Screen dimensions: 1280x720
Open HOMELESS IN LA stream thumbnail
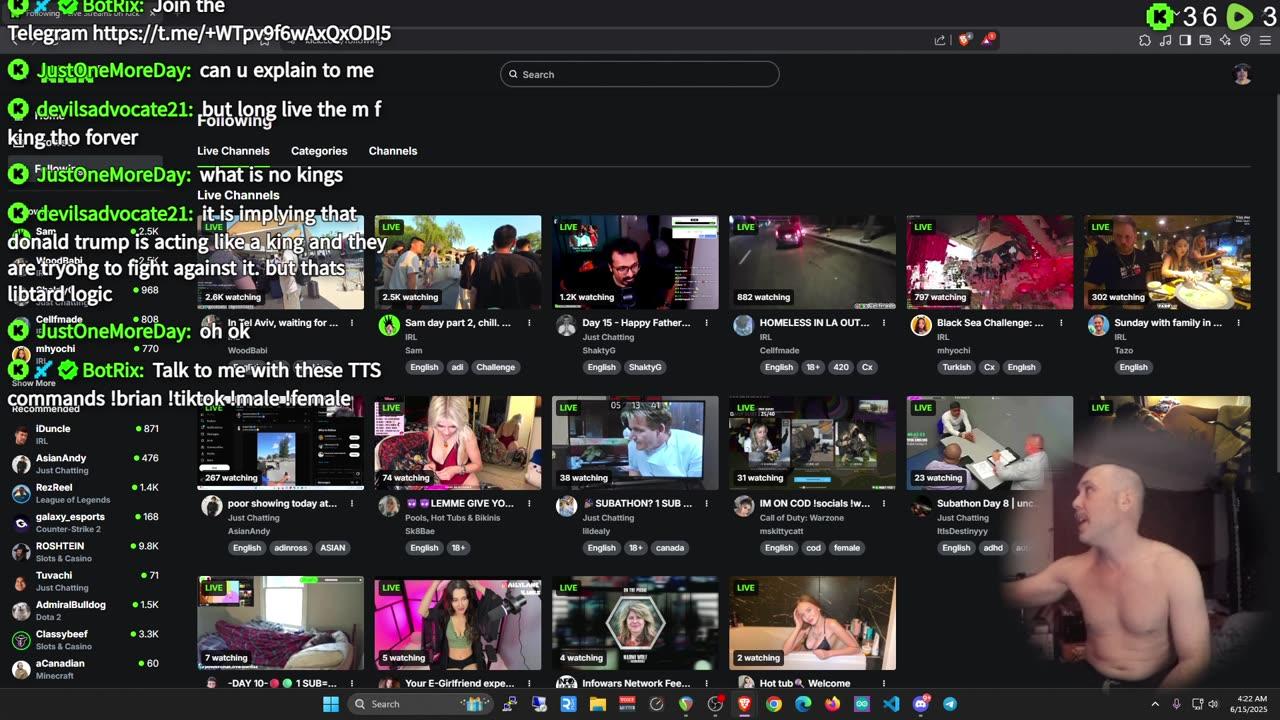tap(812, 262)
